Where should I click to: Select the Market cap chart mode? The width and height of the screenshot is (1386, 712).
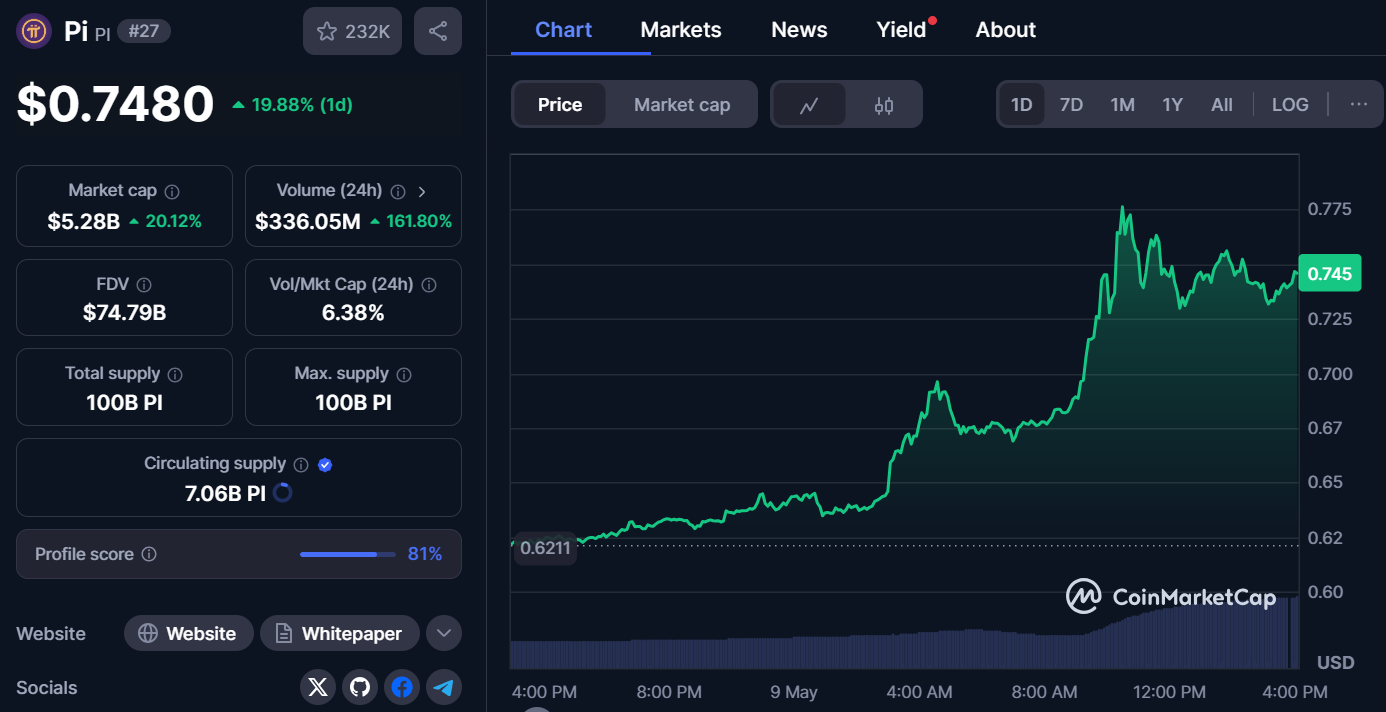[682, 105]
